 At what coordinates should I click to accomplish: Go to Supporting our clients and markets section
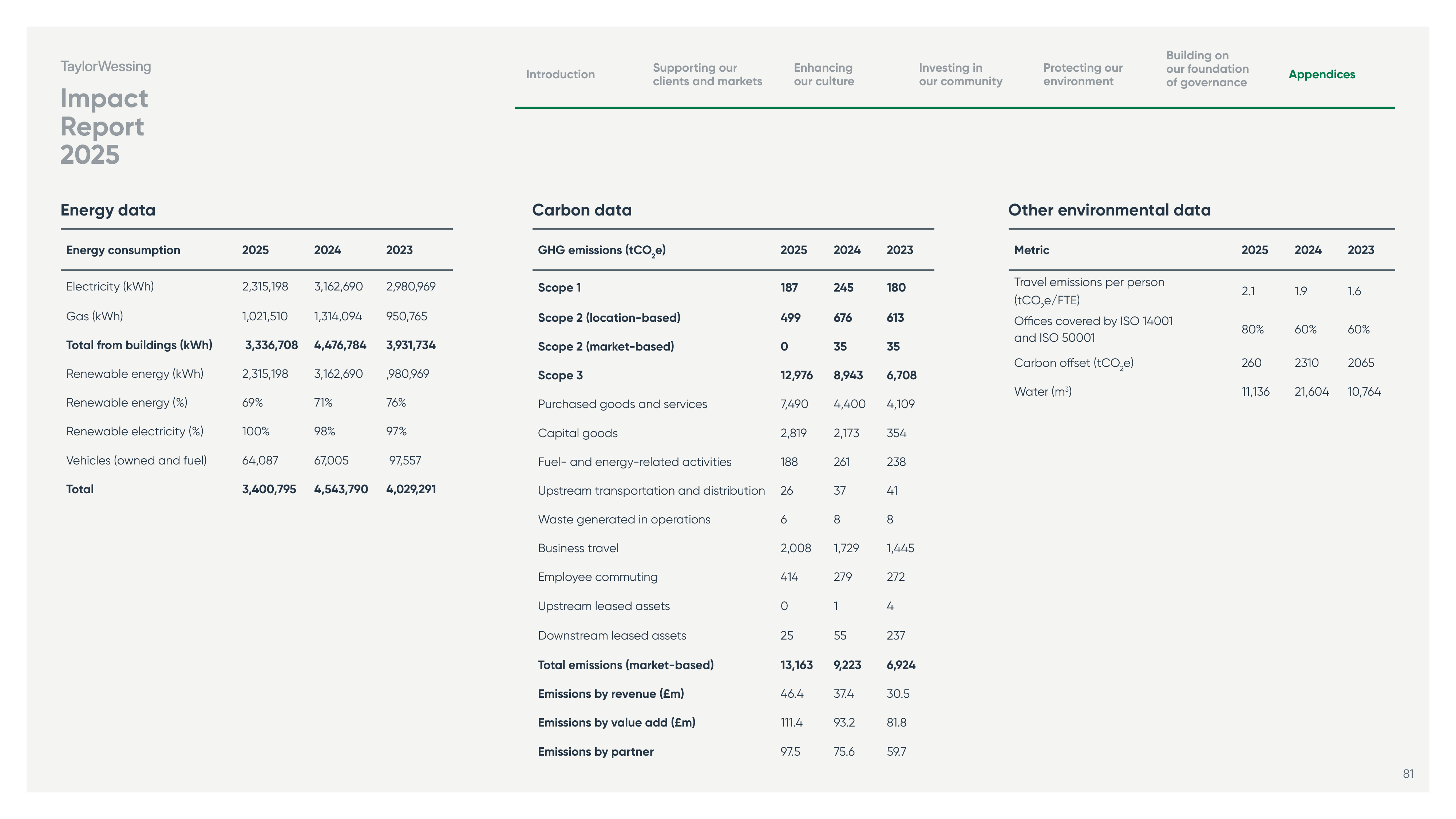[x=707, y=74]
